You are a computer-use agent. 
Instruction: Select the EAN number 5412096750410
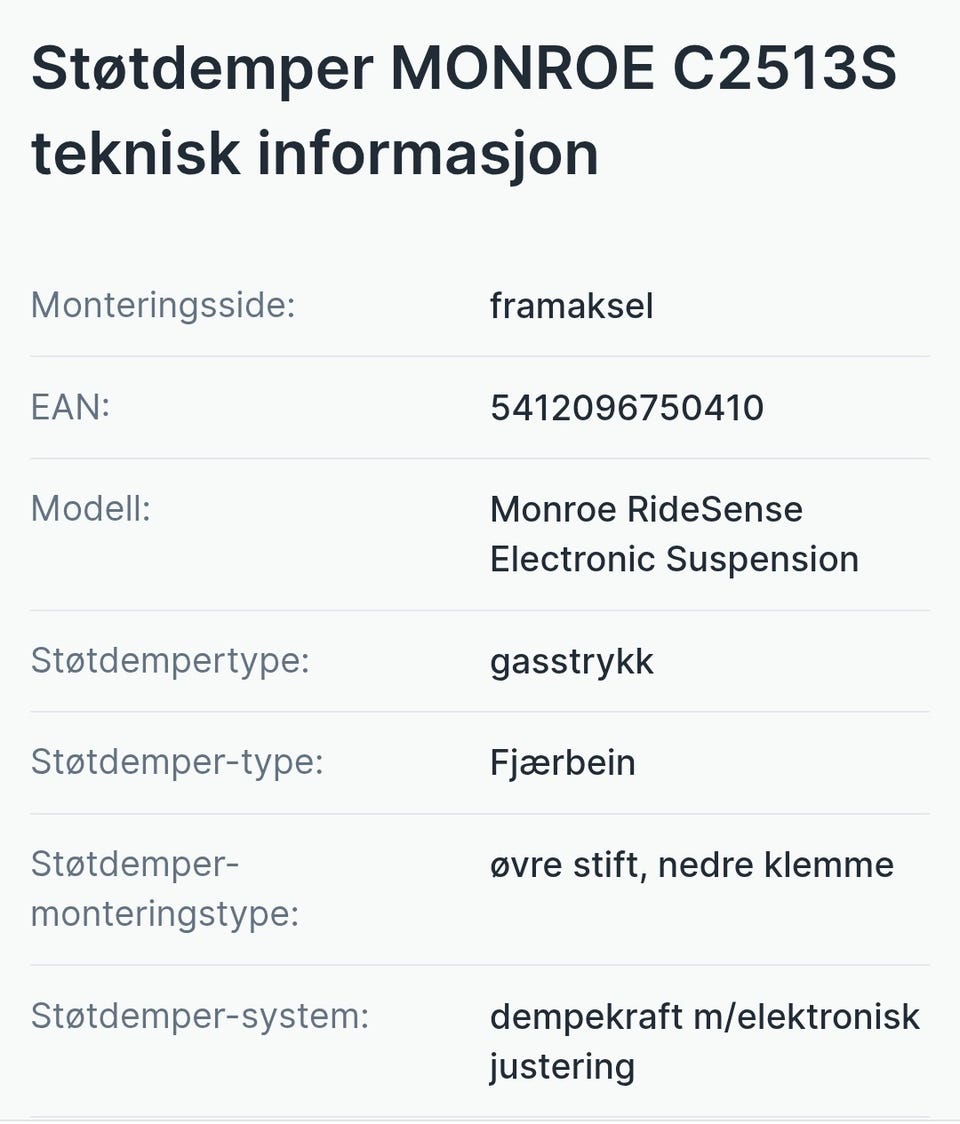coord(626,407)
